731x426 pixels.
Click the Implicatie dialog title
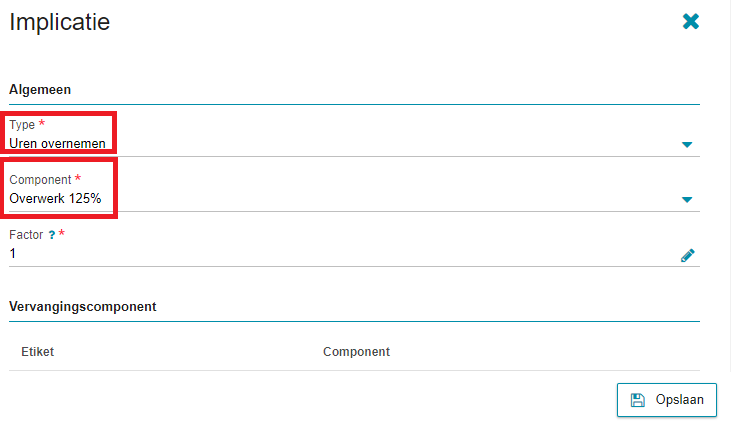click(60, 22)
